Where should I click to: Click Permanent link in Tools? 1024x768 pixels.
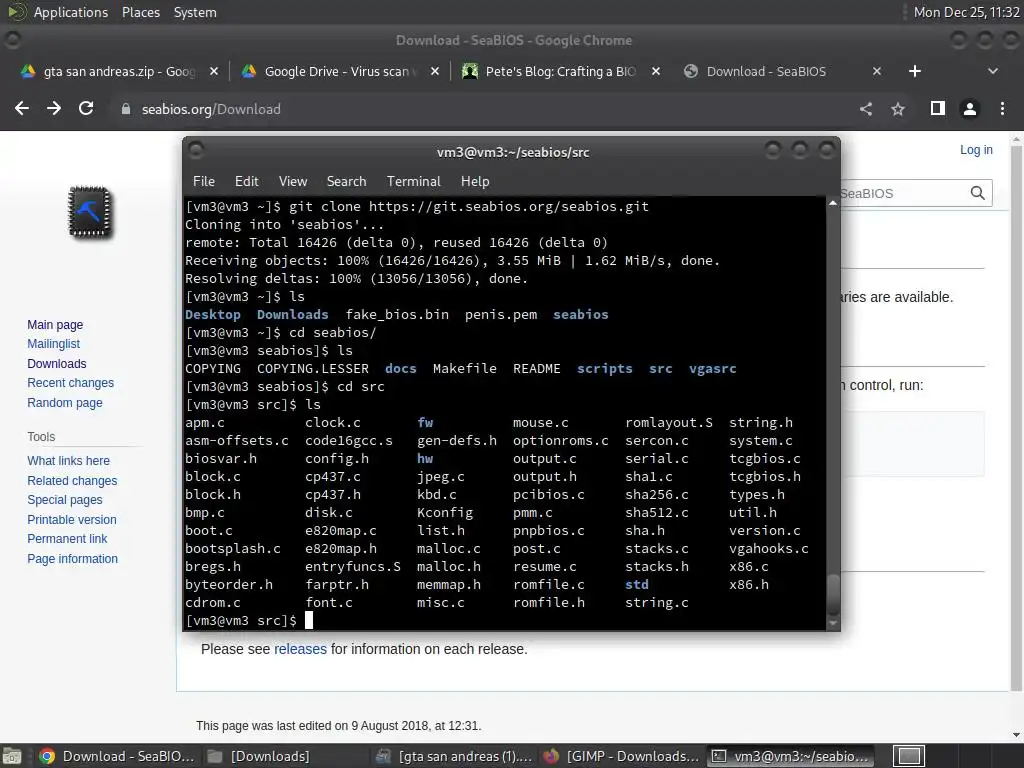click(x=67, y=539)
